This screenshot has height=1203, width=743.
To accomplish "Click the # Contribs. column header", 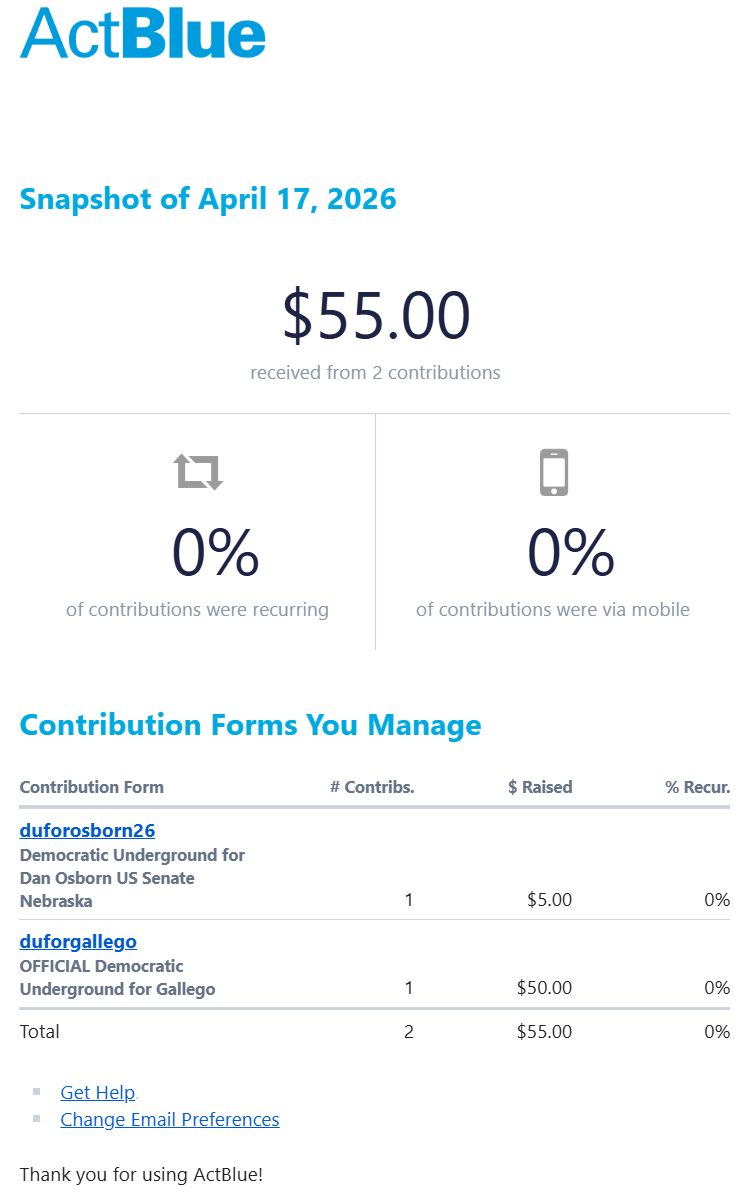I will (x=372, y=787).
